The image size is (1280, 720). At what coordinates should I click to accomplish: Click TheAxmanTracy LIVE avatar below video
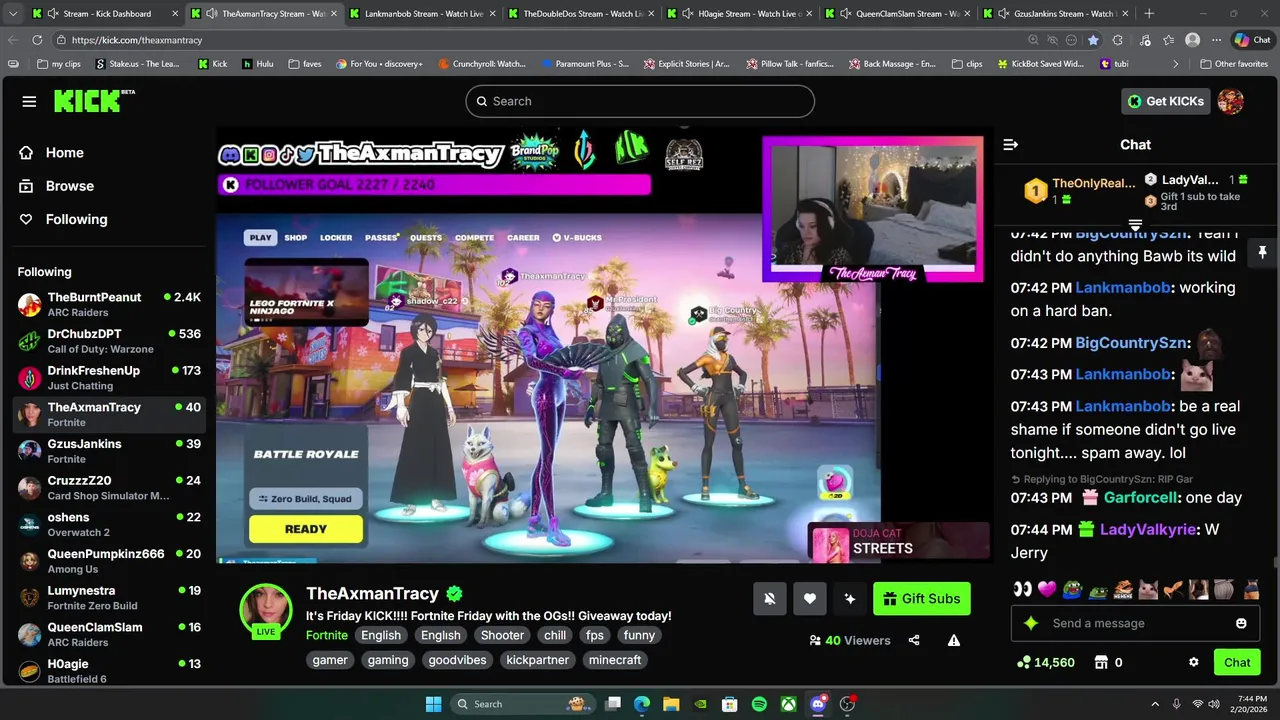(265, 610)
